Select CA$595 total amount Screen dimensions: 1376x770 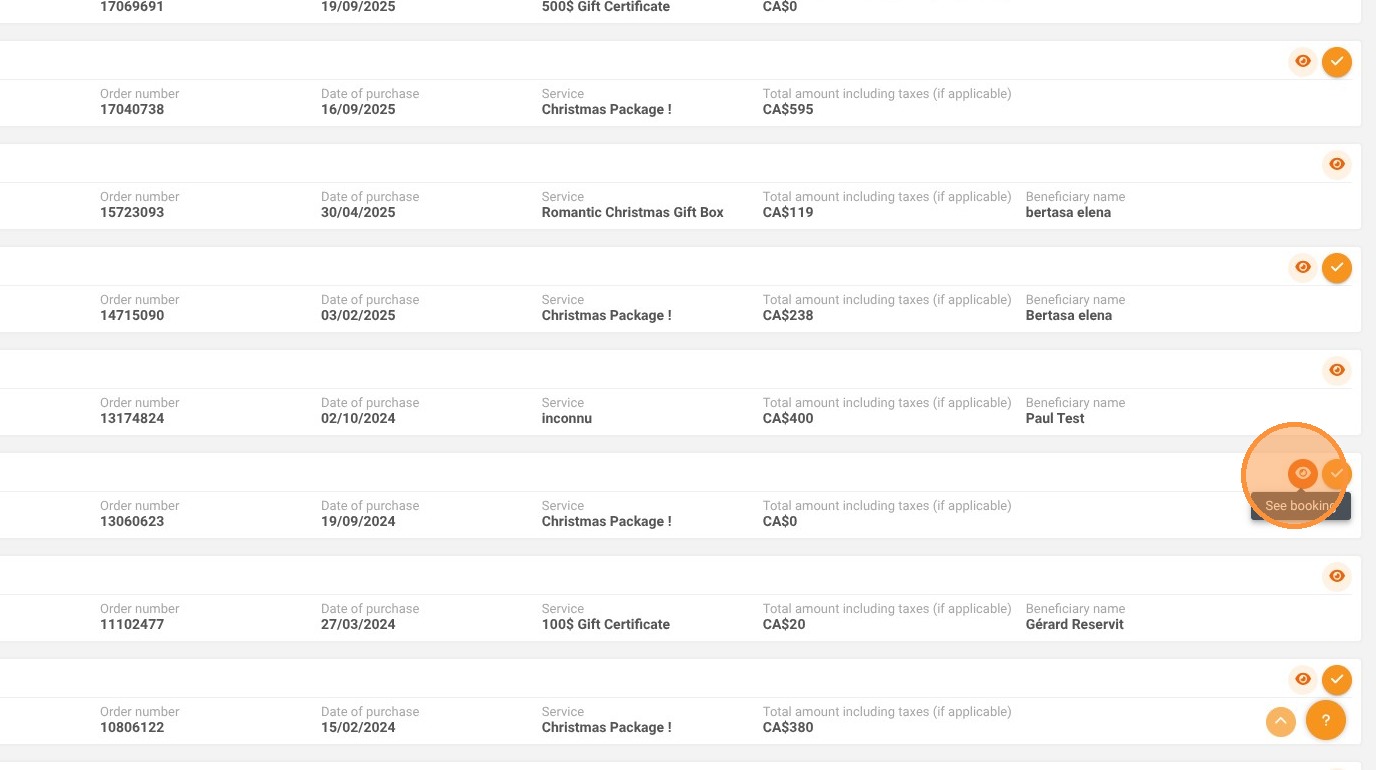(x=788, y=109)
